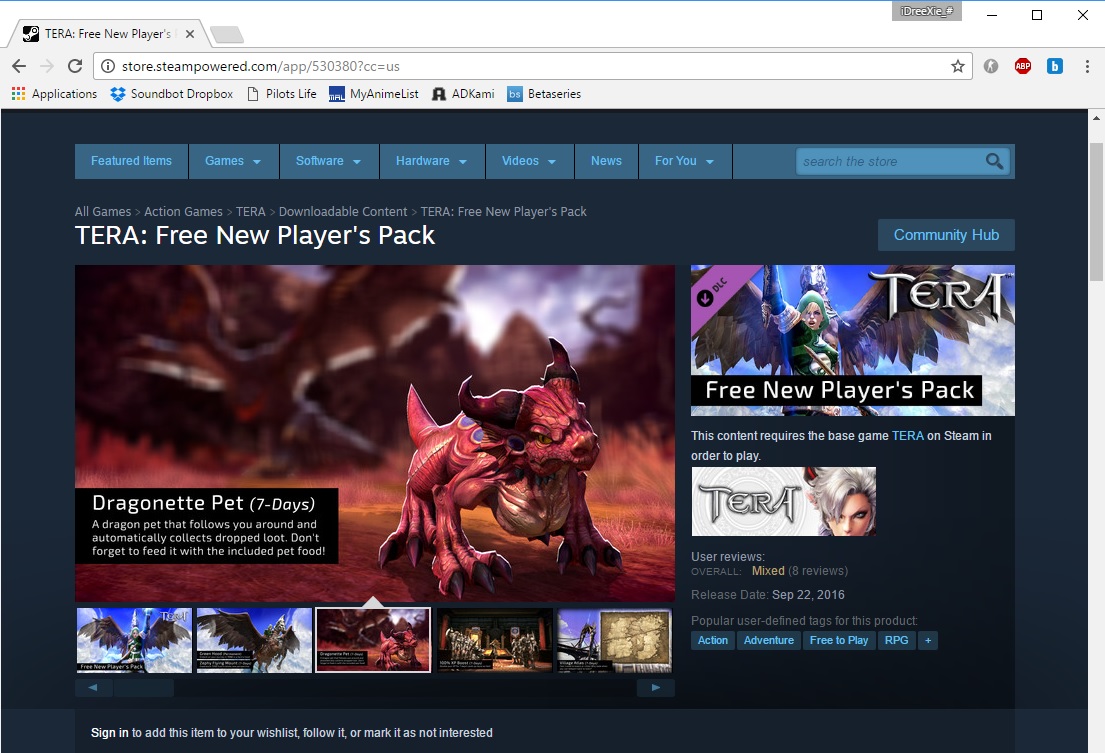Click the browser forward arrow
This screenshot has height=753, width=1105.
pyautogui.click(x=47, y=66)
